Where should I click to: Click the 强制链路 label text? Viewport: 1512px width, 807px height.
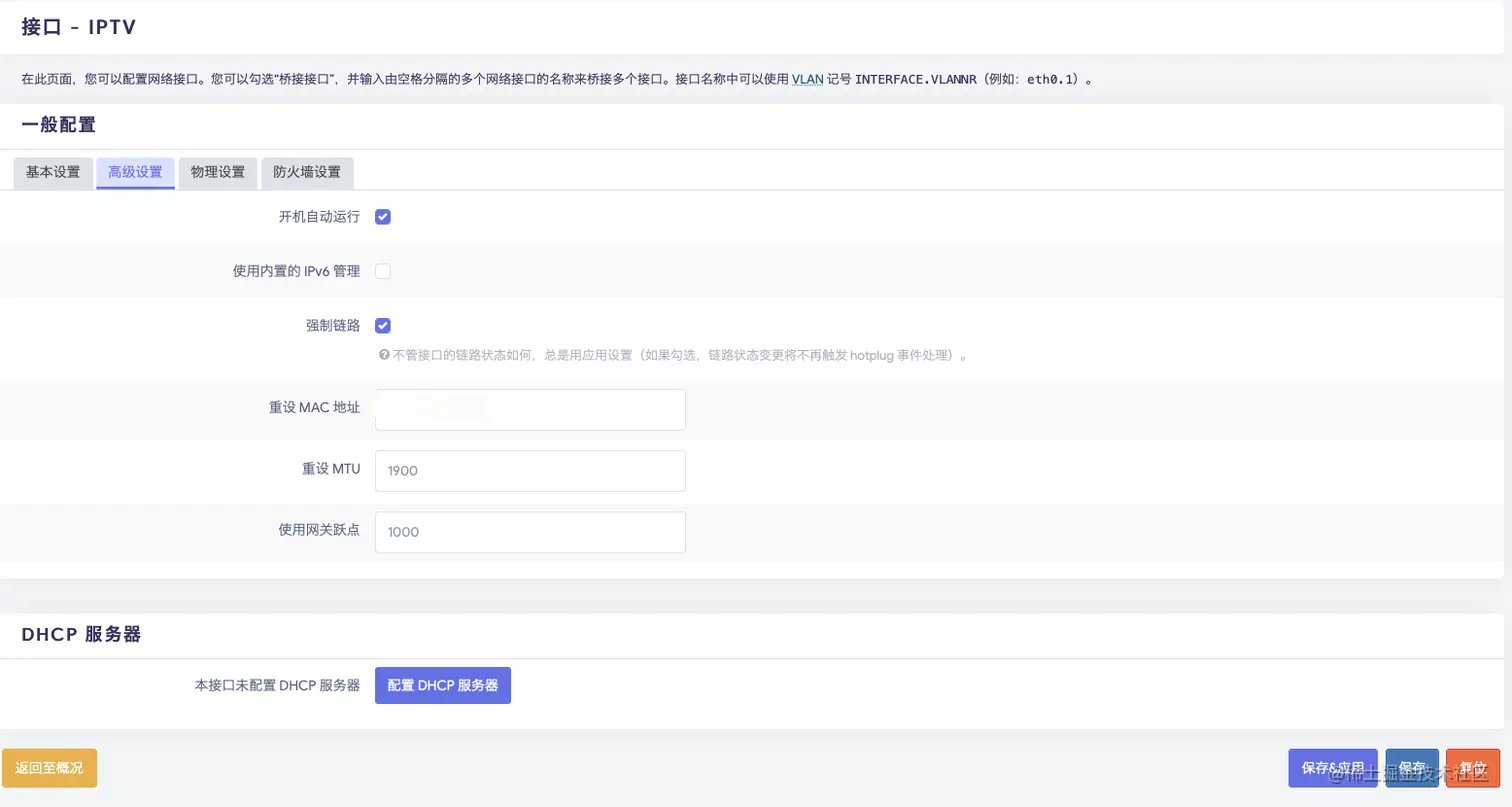[x=333, y=325]
